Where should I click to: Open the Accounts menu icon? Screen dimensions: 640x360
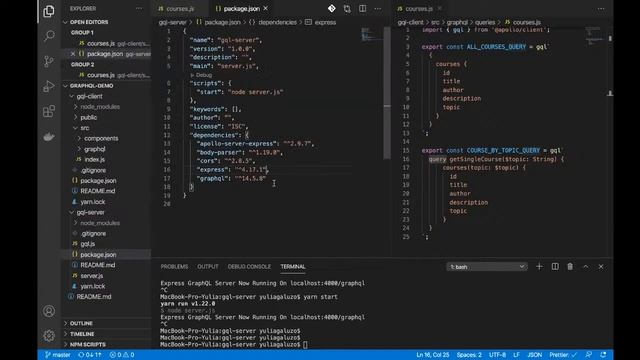pyautogui.click(x=49, y=311)
